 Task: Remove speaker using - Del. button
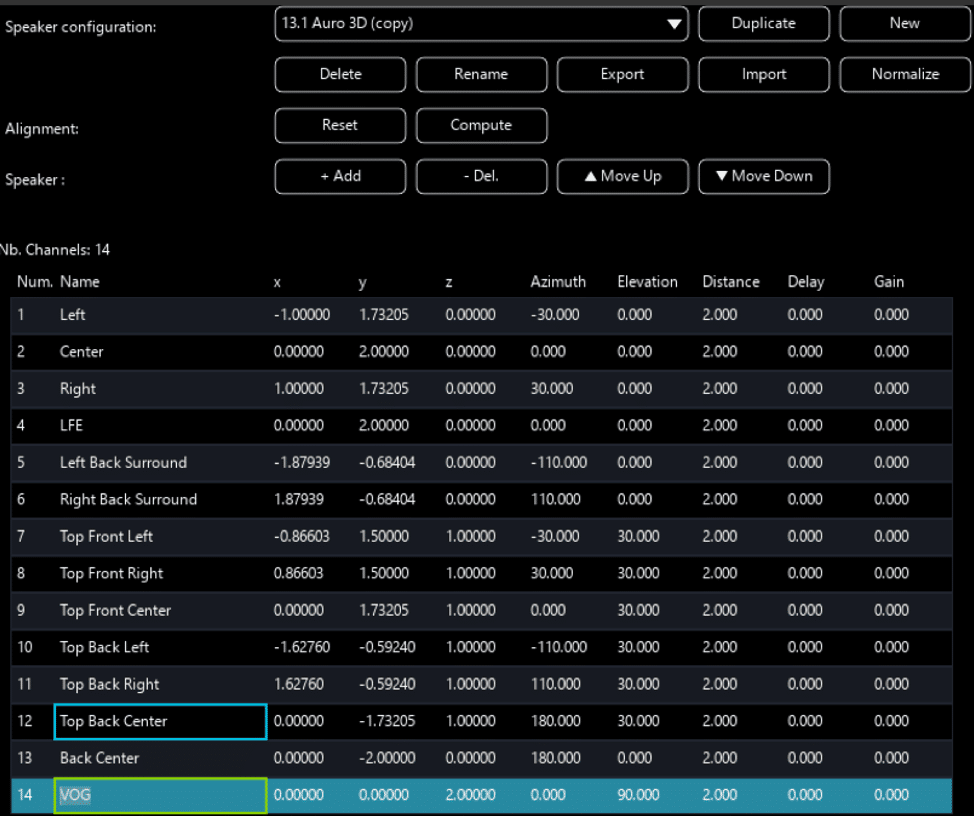(x=481, y=177)
